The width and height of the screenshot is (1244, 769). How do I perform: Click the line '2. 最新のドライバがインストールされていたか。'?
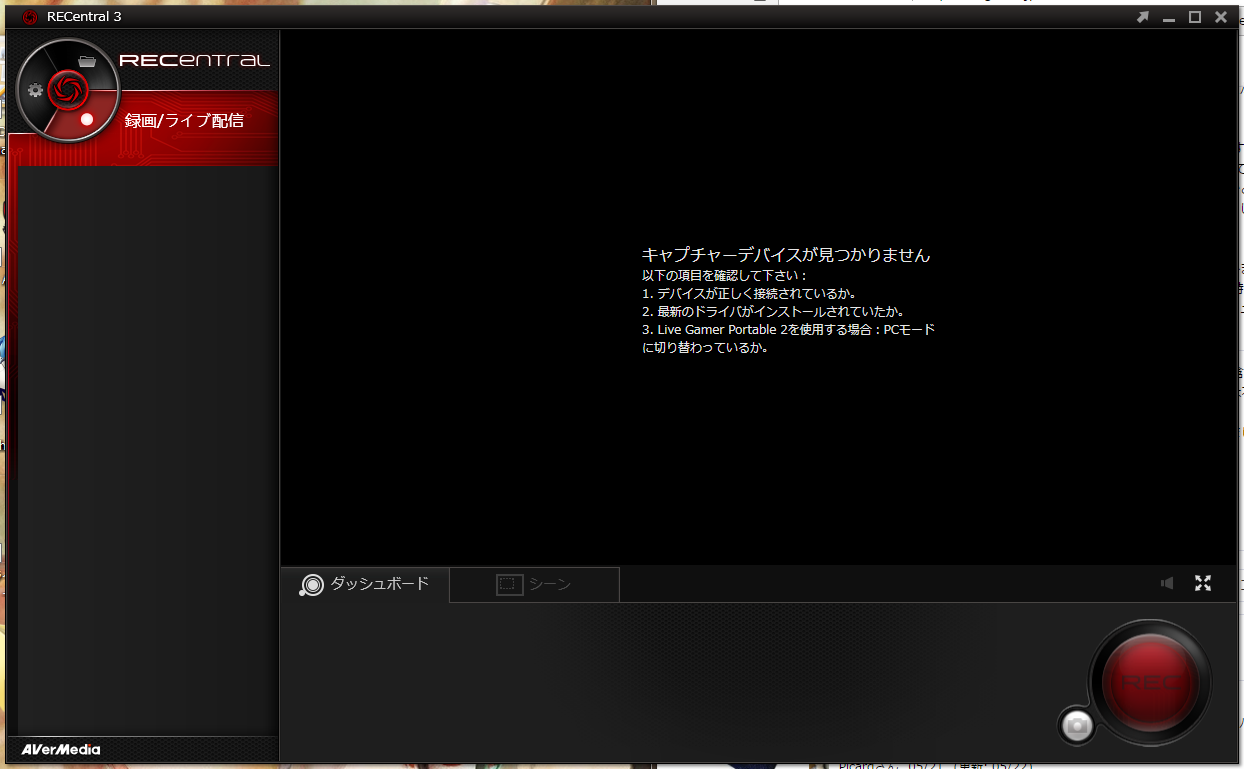[773, 312]
